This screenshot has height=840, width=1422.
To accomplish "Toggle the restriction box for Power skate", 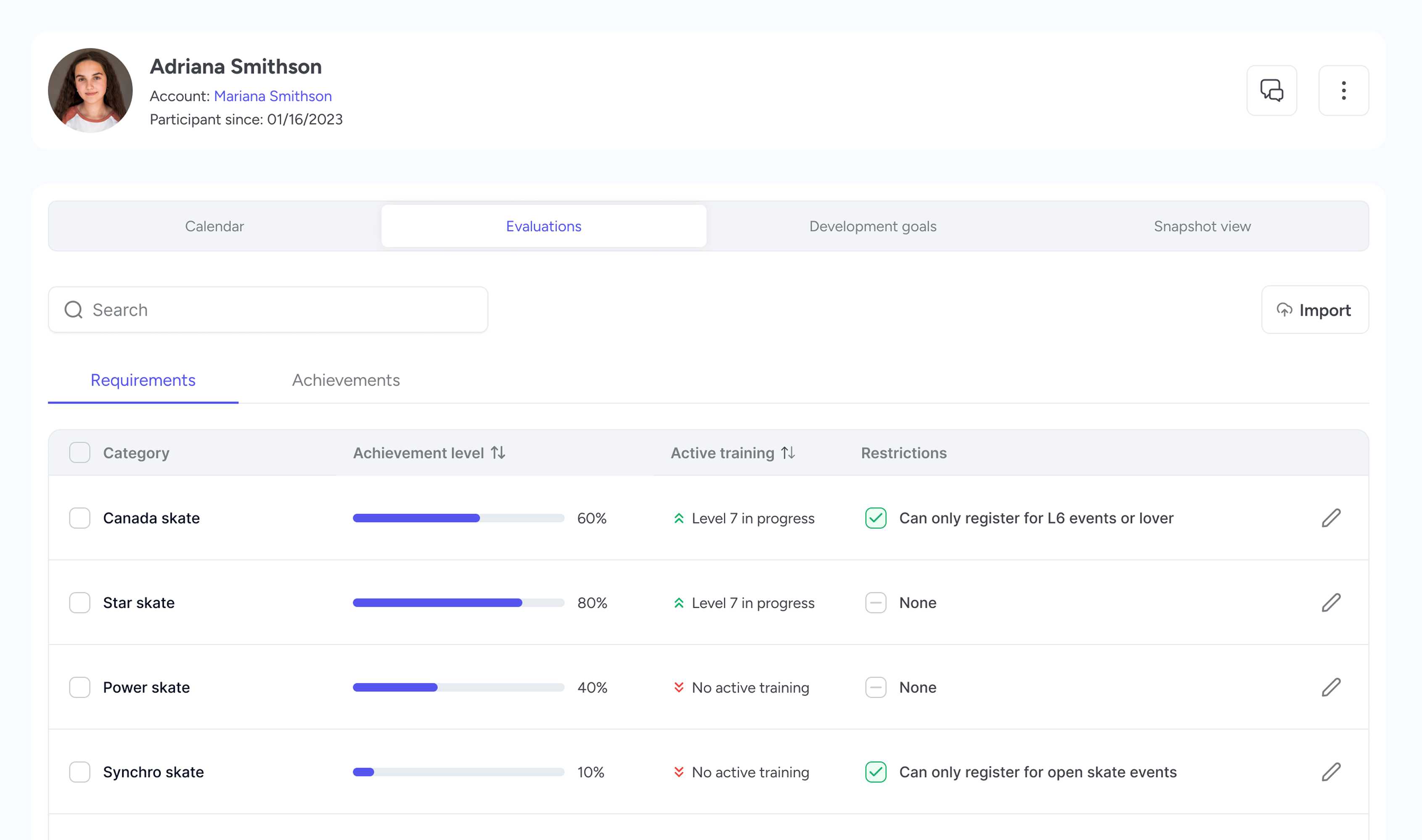I will click(875, 687).
